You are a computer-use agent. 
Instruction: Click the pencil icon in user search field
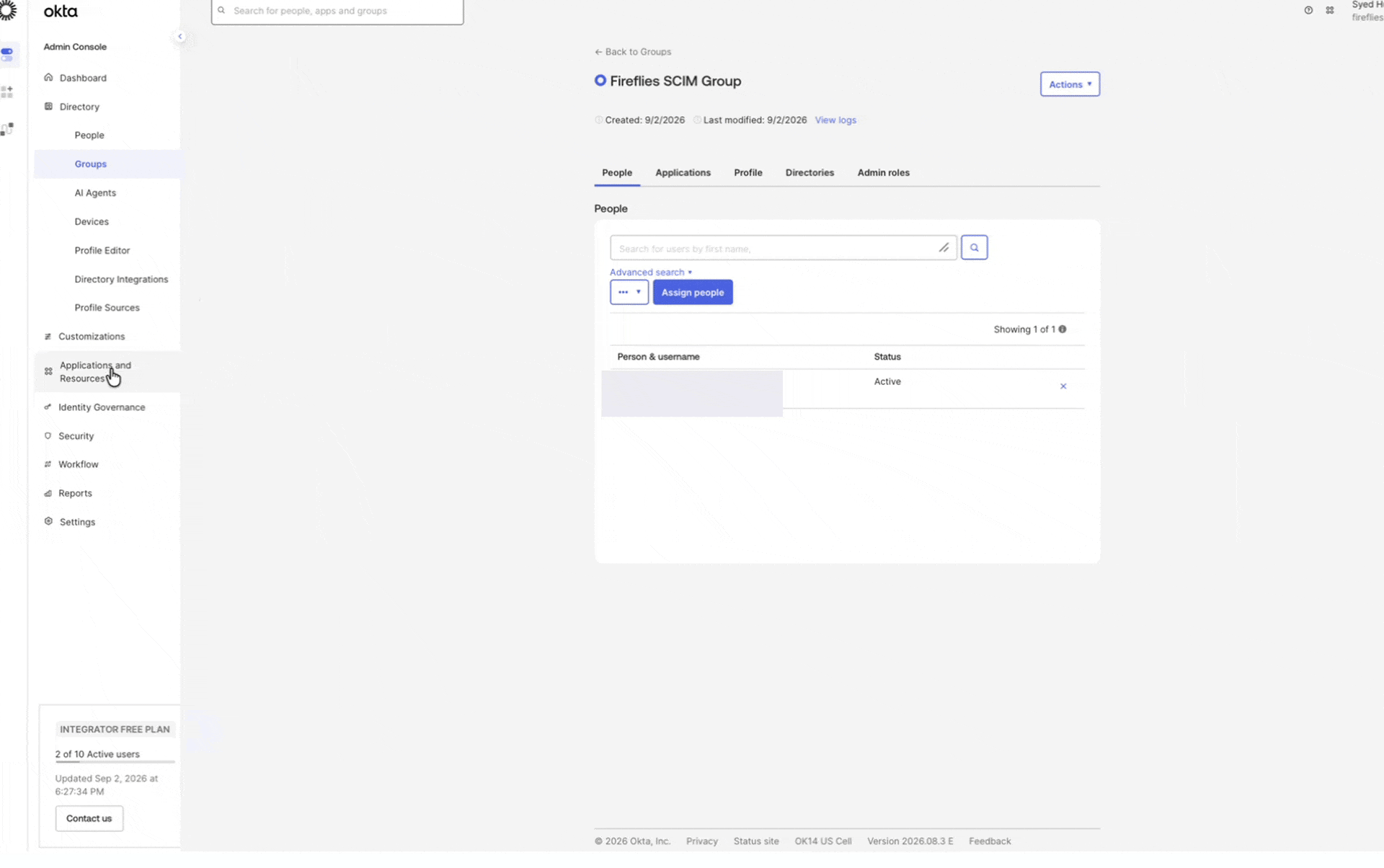[944, 248]
